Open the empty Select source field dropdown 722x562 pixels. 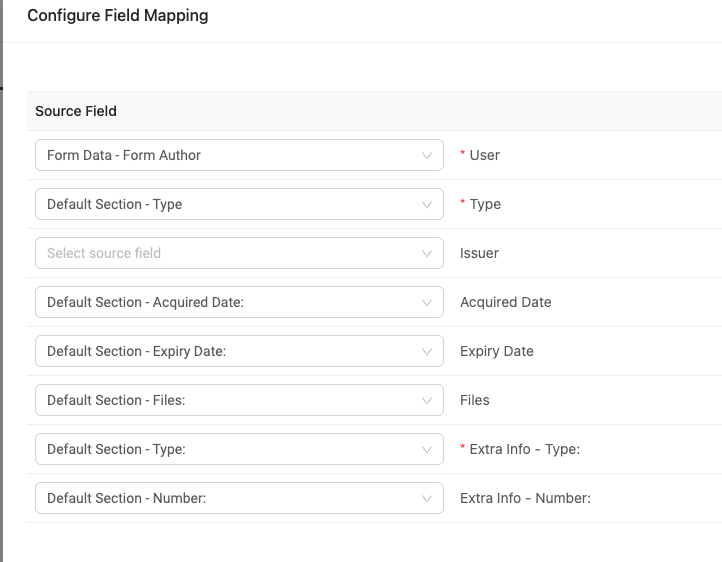[239, 253]
